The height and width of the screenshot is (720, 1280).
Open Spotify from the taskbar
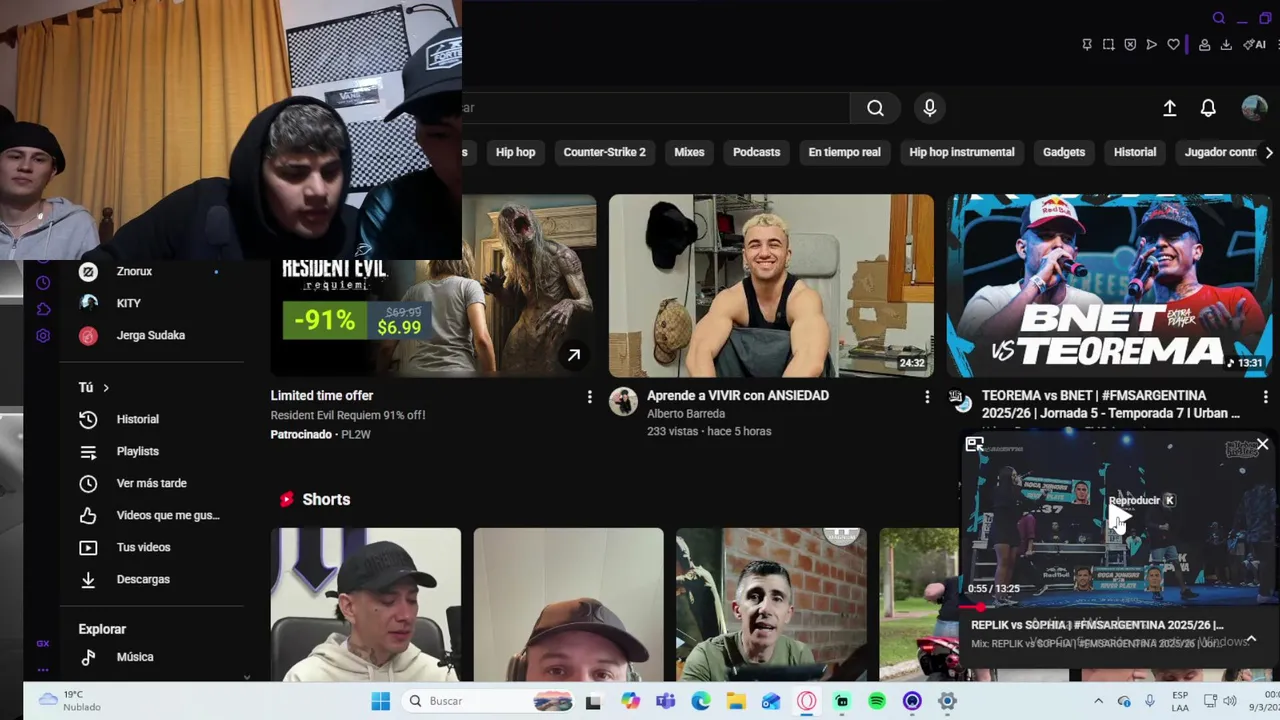877,701
